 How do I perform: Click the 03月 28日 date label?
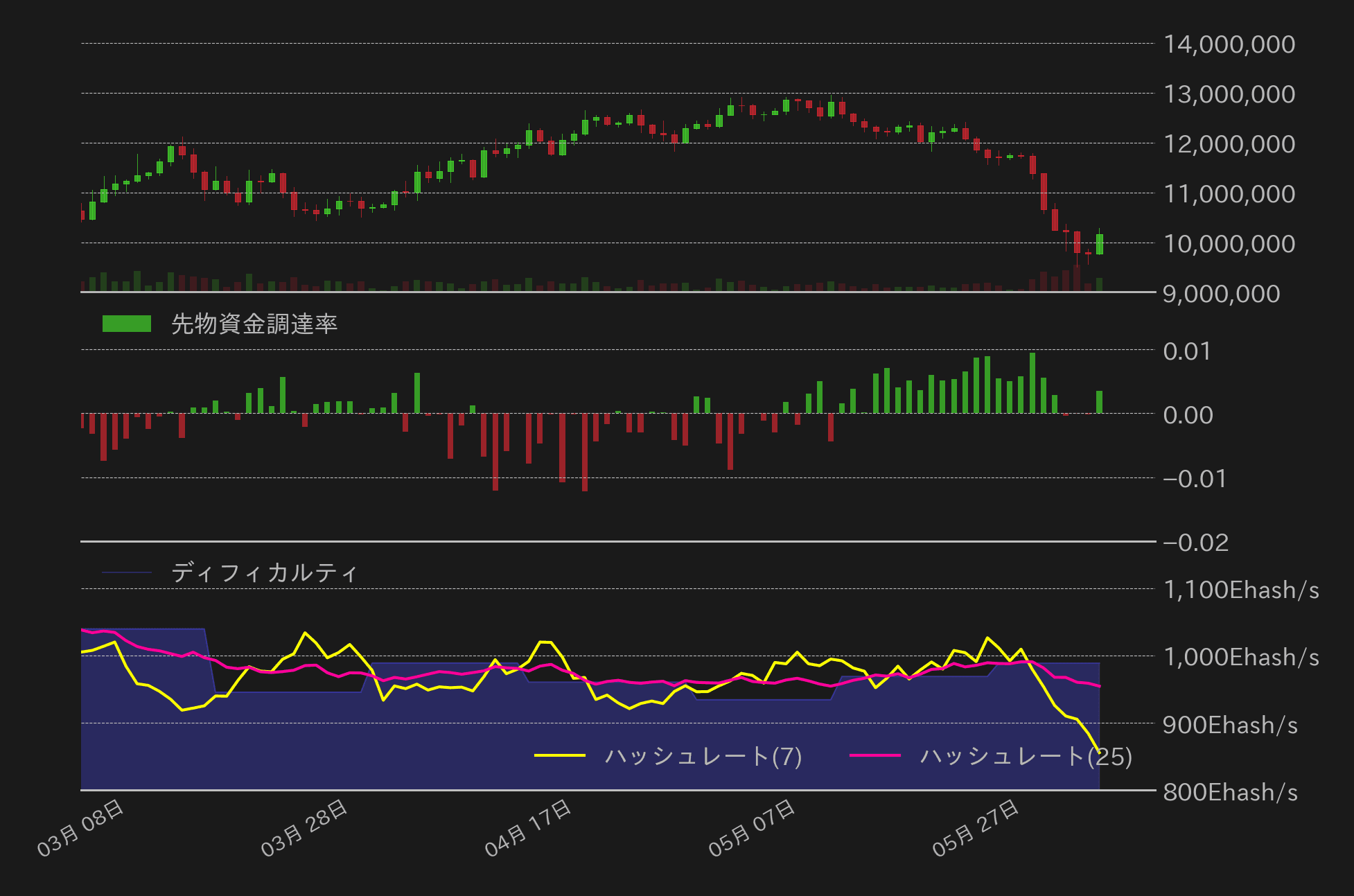coord(304,828)
